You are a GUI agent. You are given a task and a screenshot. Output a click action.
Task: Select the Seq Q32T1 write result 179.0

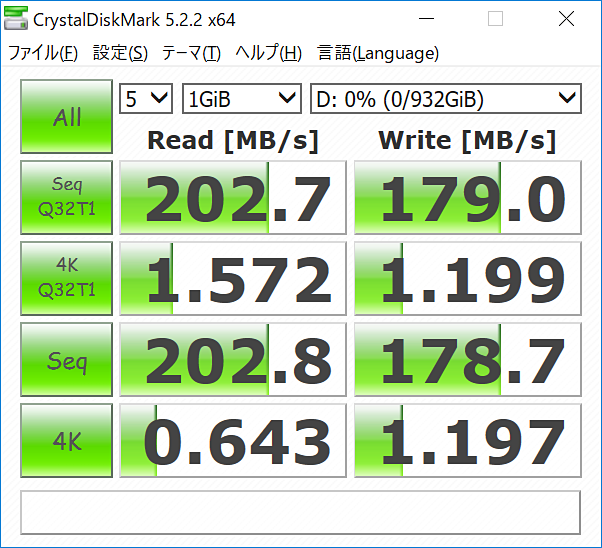tap(468, 197)
